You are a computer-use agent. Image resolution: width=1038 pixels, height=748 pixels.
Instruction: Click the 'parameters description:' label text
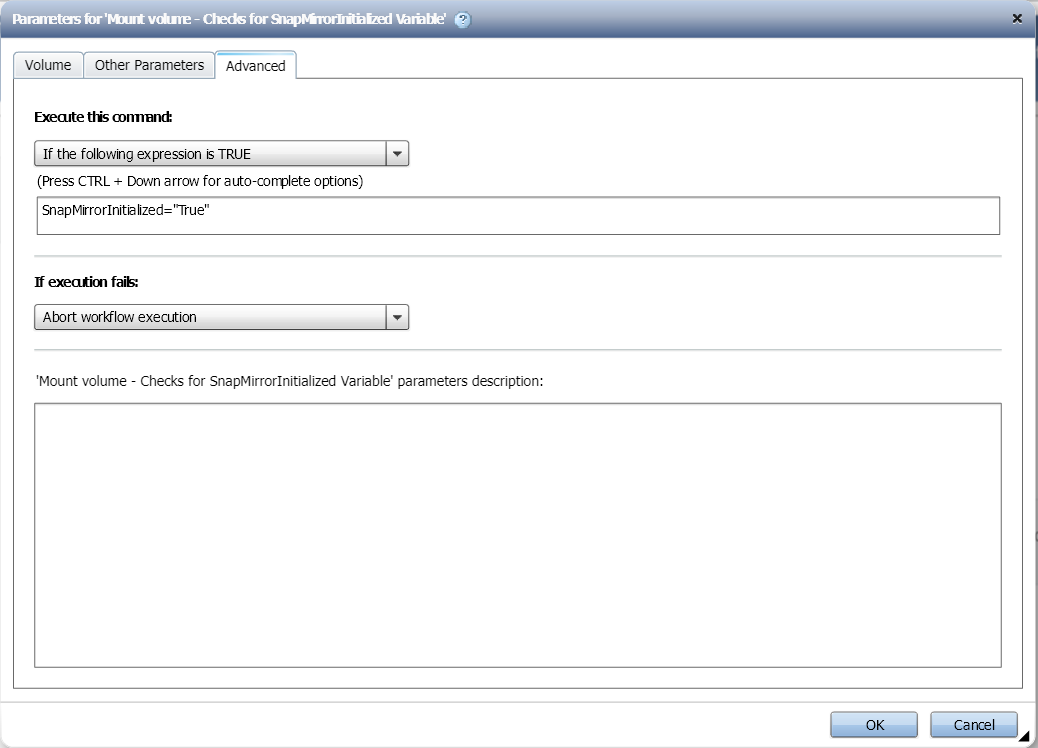click(288, 381)
